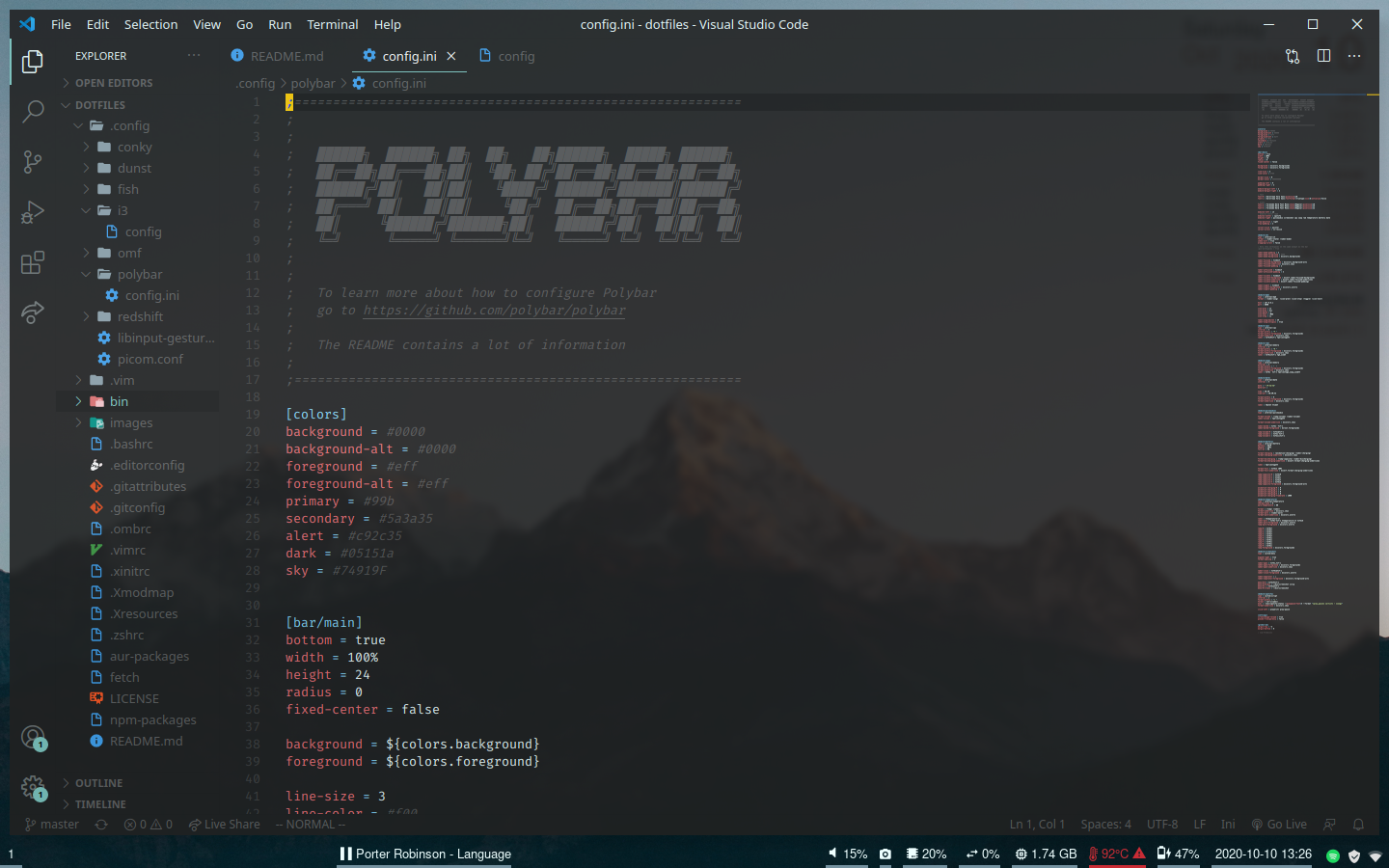Click .config breadcrumb segment
The width and height of the screenshot is (1389, 868).
pyautogui.click(x=256, y=83)
